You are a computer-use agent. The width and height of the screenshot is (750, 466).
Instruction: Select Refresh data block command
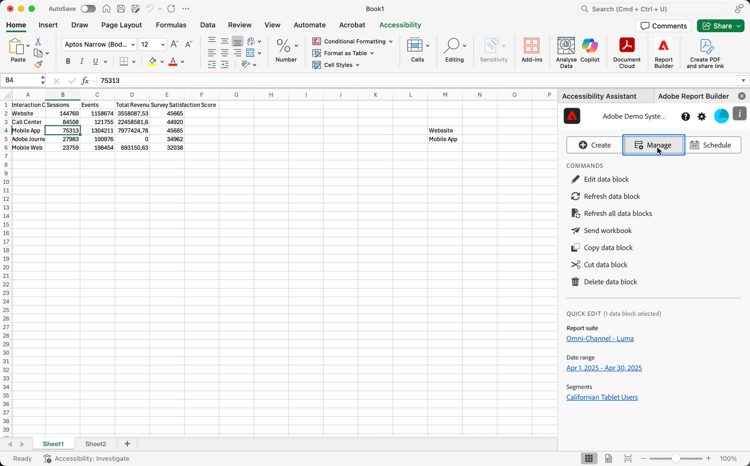[x=605, y=196]
